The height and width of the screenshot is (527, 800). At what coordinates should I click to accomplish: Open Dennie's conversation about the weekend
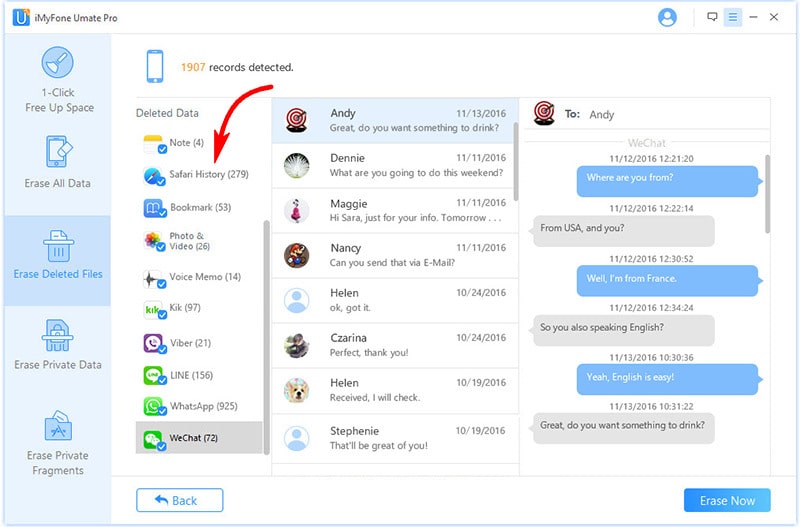click(x=394, y=165)
